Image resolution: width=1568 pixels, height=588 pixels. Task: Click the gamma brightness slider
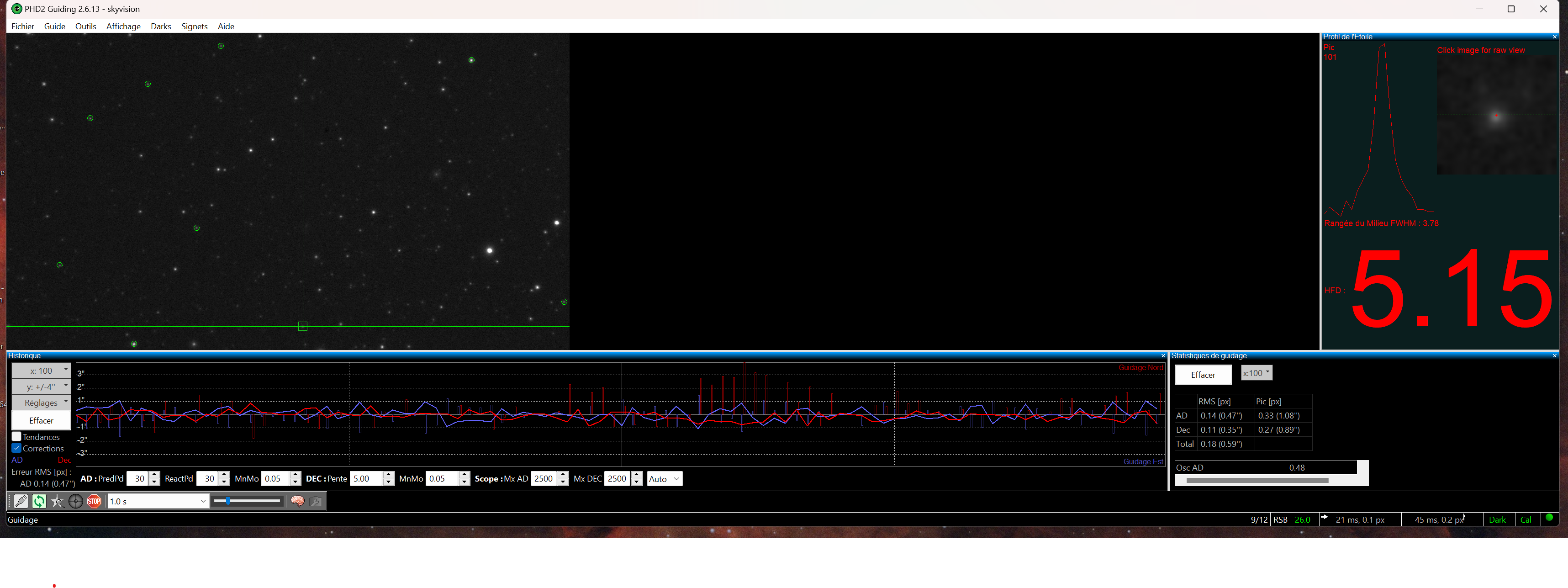[x=247, y=501]
